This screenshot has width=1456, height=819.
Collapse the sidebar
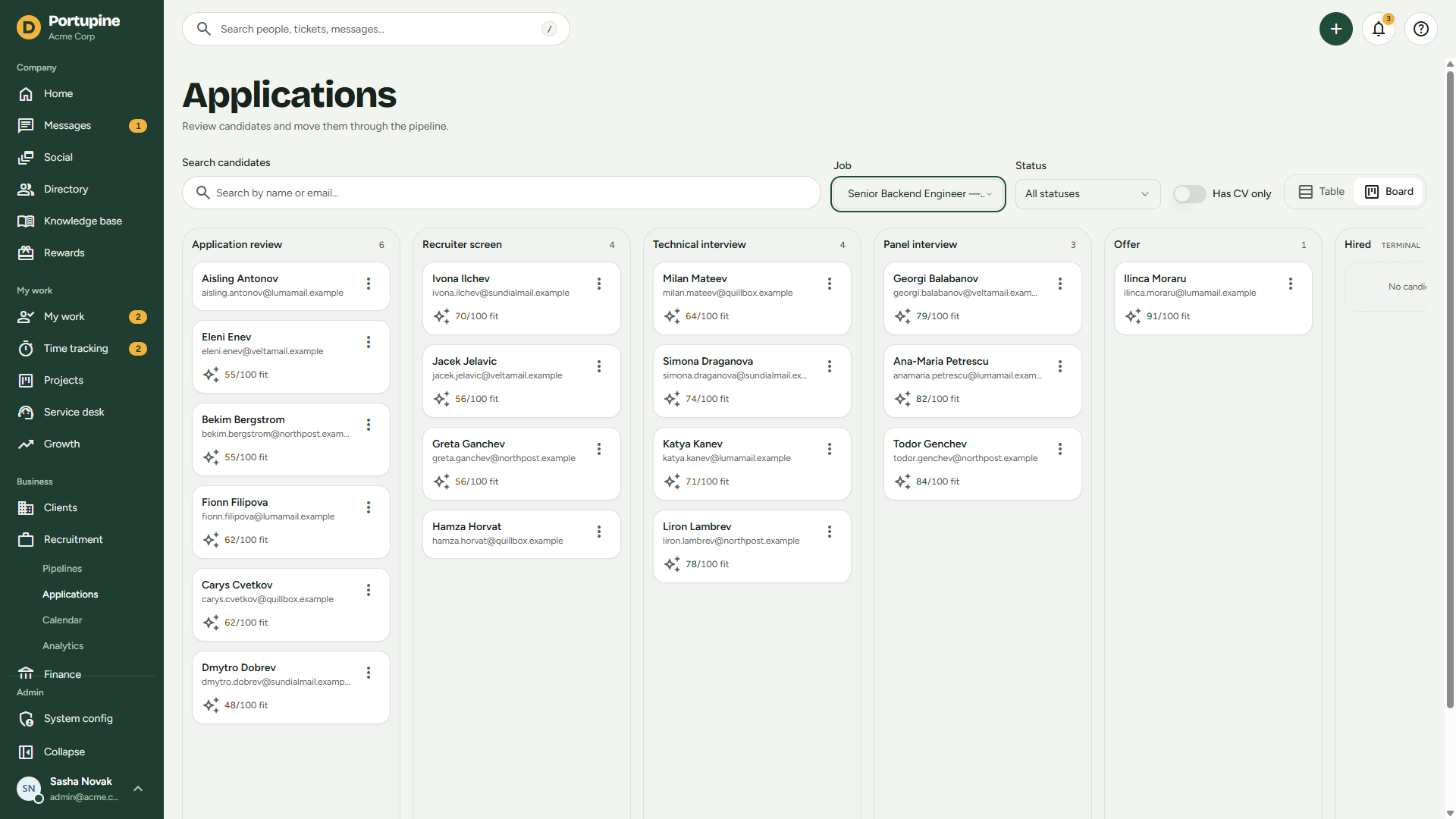[82, 752]
